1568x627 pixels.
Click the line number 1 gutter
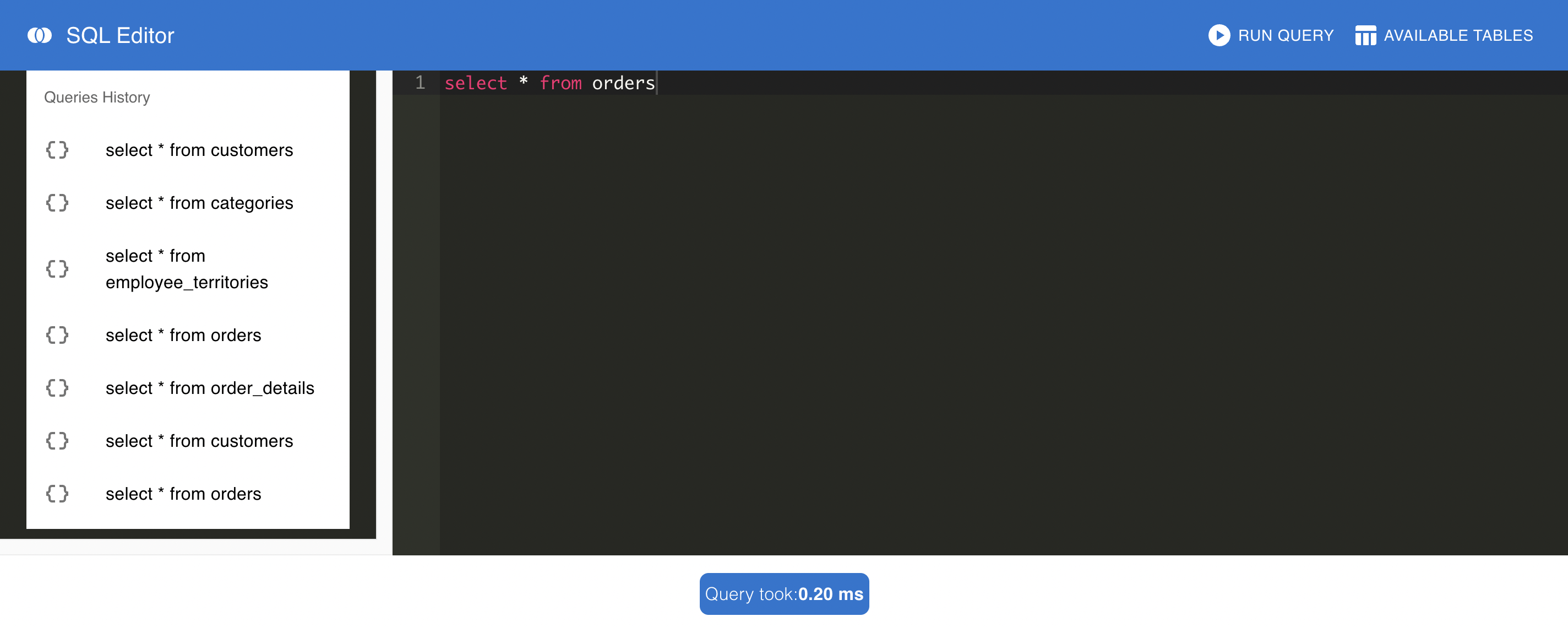pyautogui.click(x=420, y=83)
